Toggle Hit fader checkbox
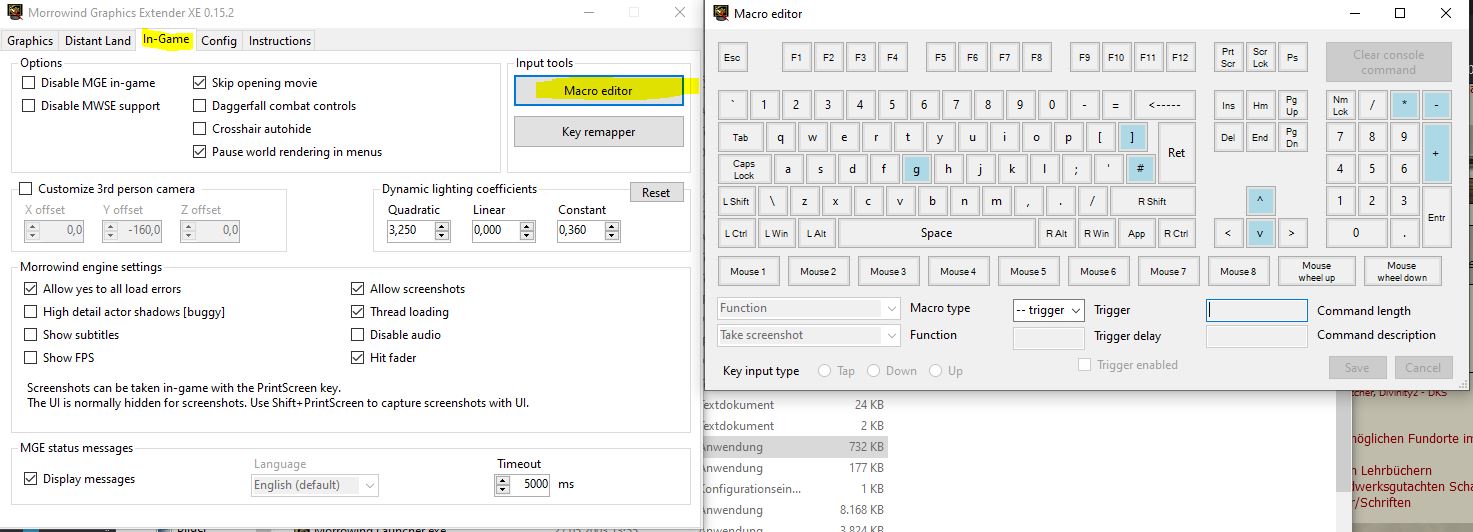This screenshot has width=1473, height=532. [358, 358]
